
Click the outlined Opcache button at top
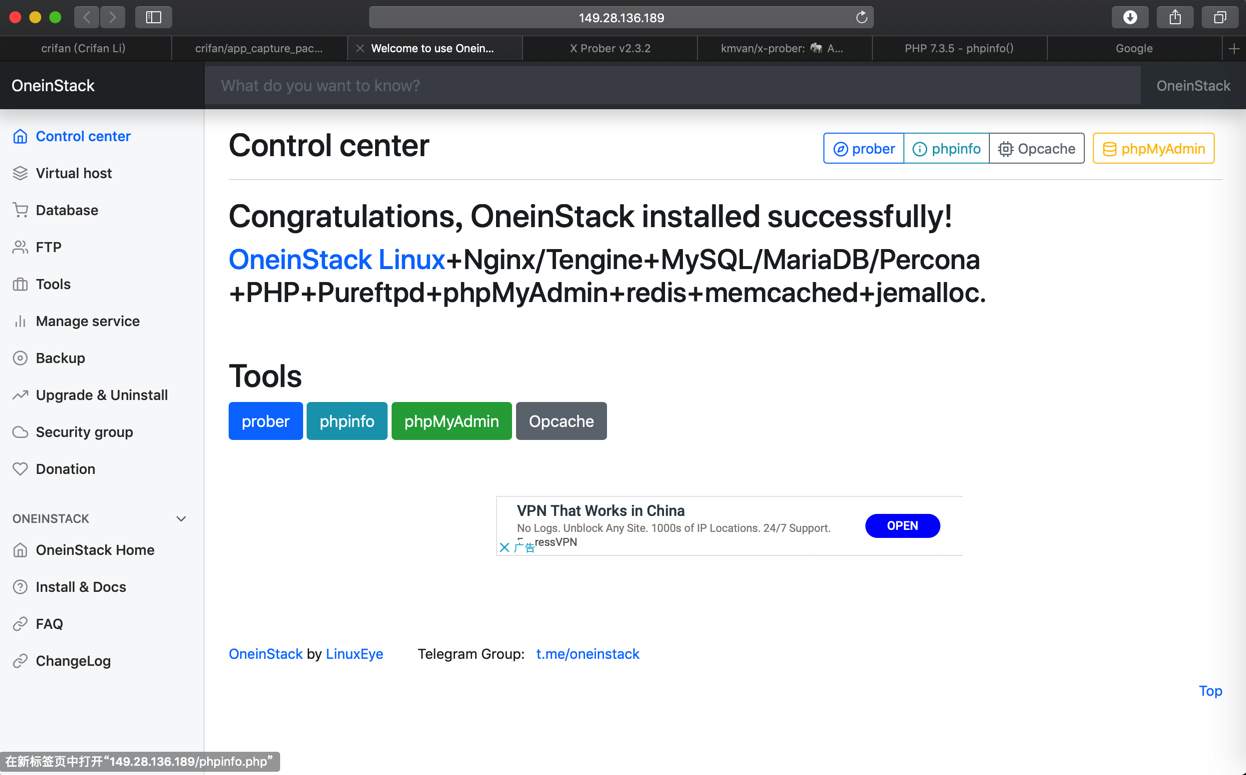pos(1037,149)
